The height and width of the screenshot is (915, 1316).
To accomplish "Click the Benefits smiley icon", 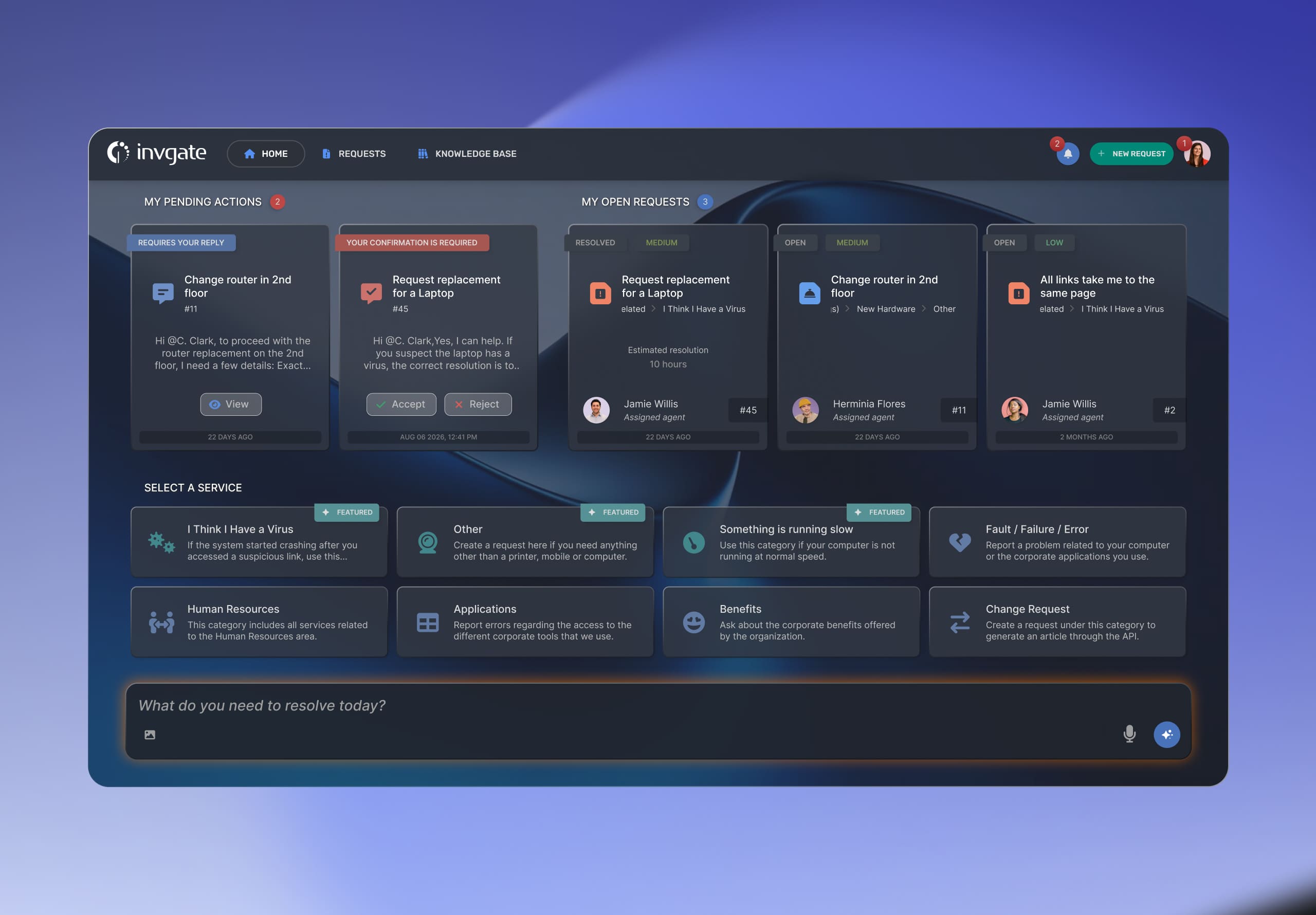I will 693,623.
